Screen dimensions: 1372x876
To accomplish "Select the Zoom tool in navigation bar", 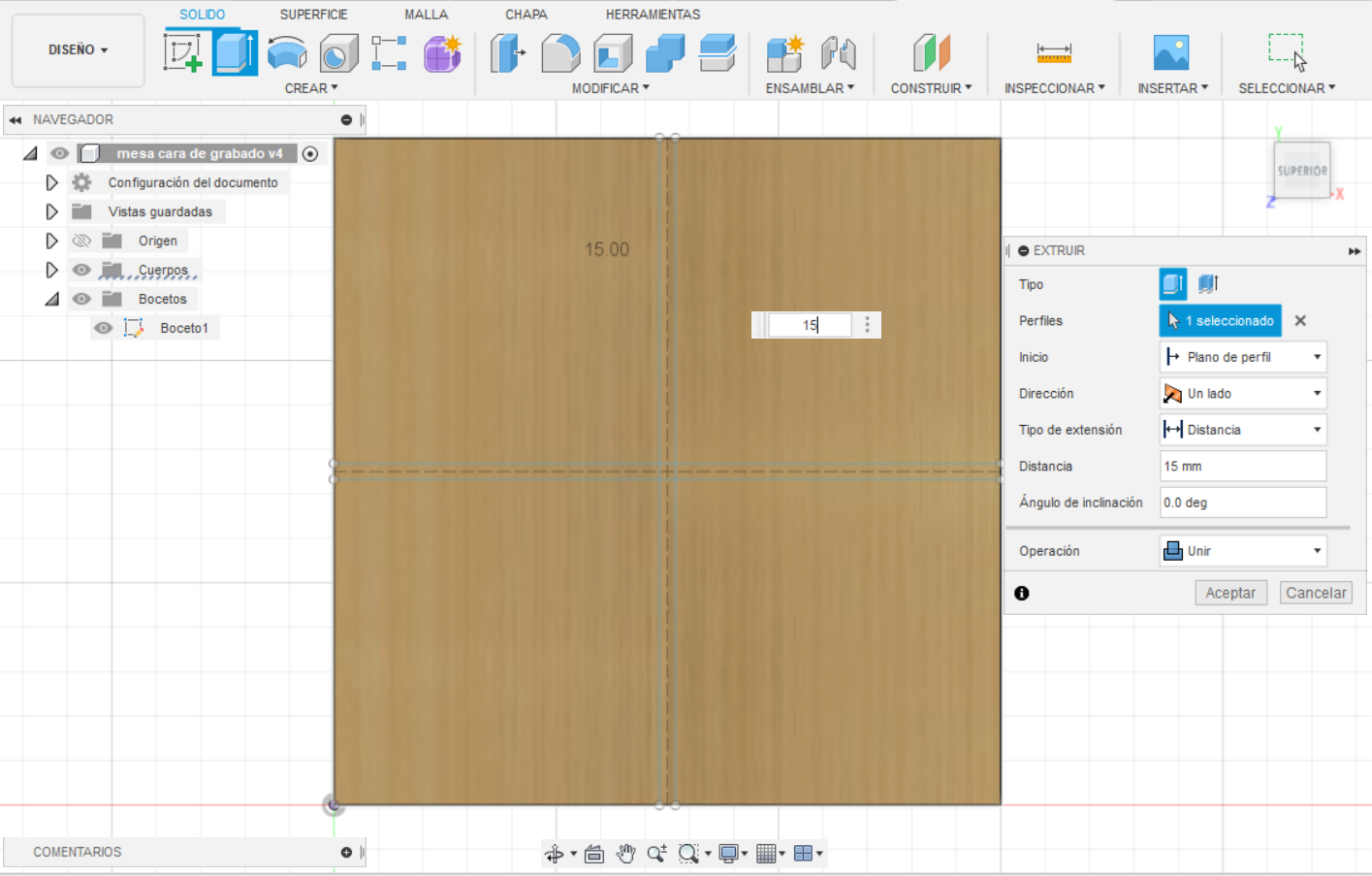I will 657,854.
